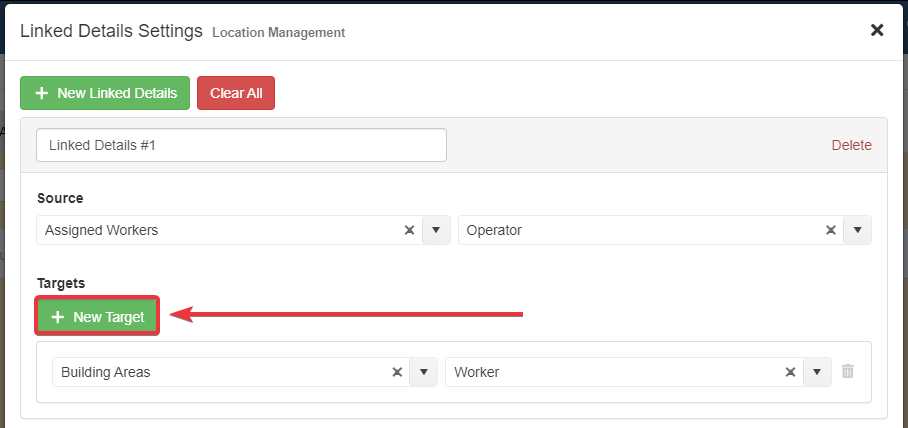Close the Linked Details Settings dialog
The image size is (908, 428).
coord(877,30)
